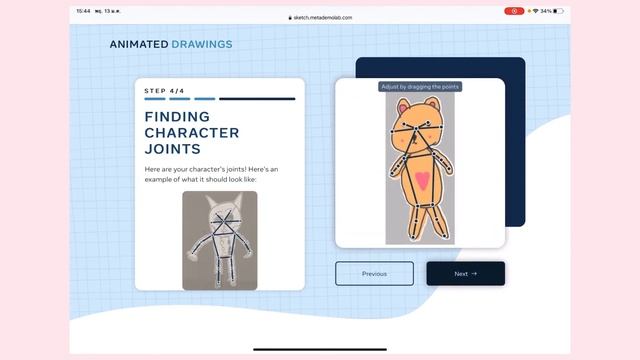The width and height of the screenshot is (640, 360).
Task: Click the pink heart on the bear
Action: 422,181
